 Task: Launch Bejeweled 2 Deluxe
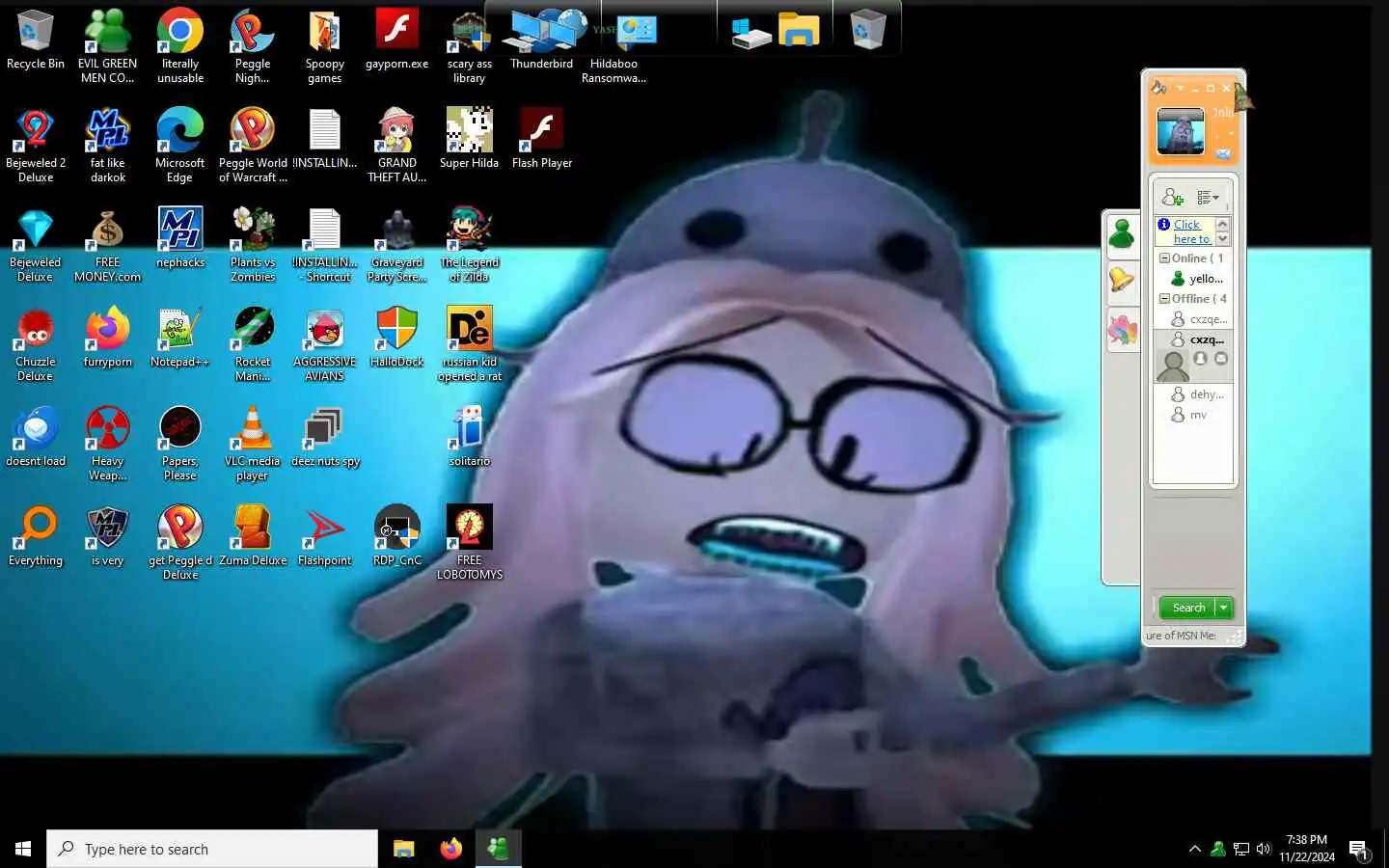coord(36,146)
